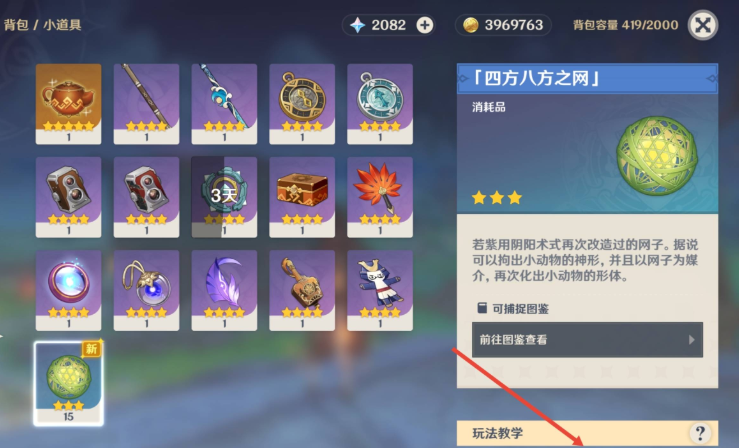
Task: Add primogems with the plus button
Action: click(425, 25)
